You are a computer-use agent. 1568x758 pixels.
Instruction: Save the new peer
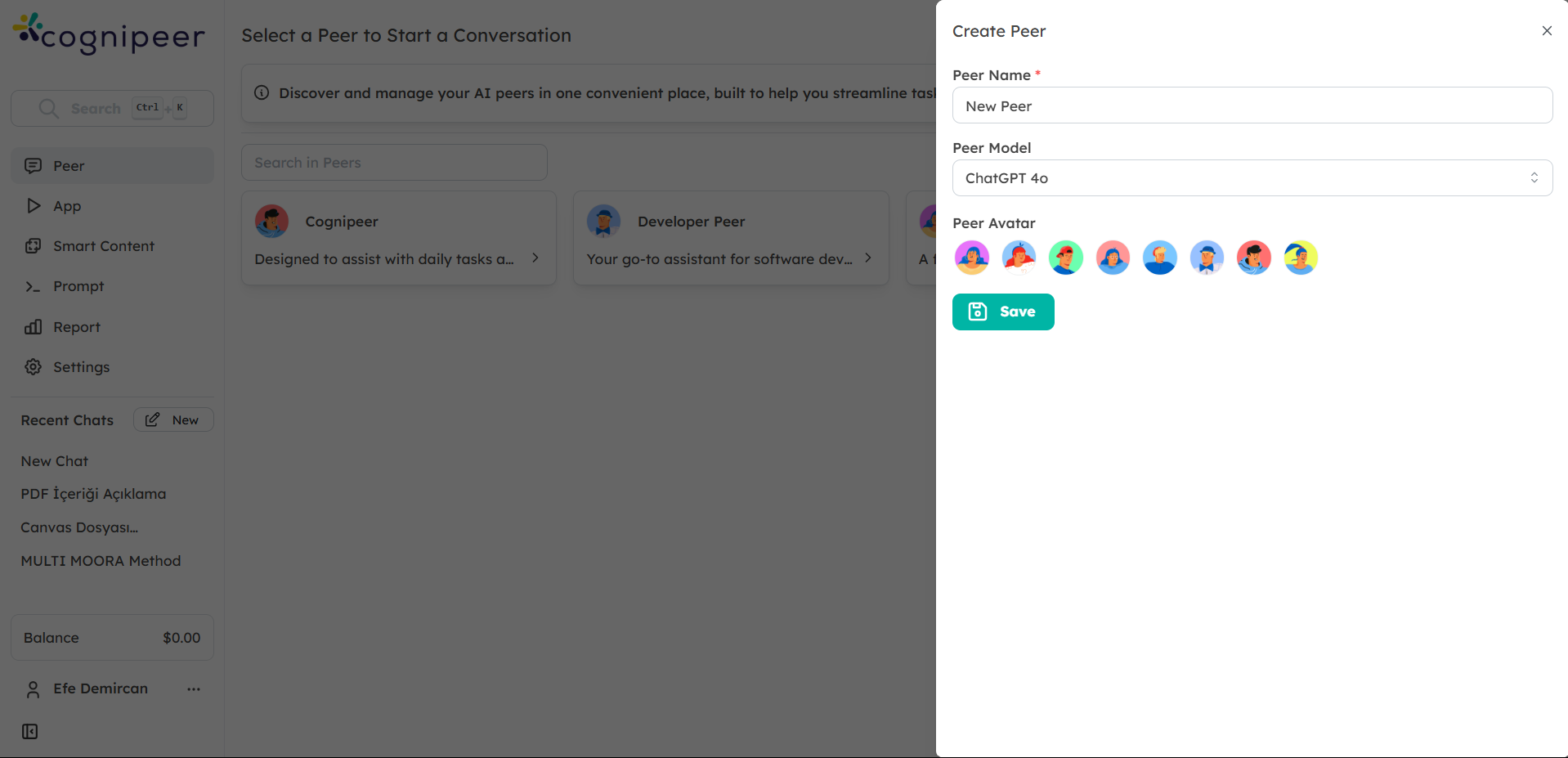tap(1003, 312)
